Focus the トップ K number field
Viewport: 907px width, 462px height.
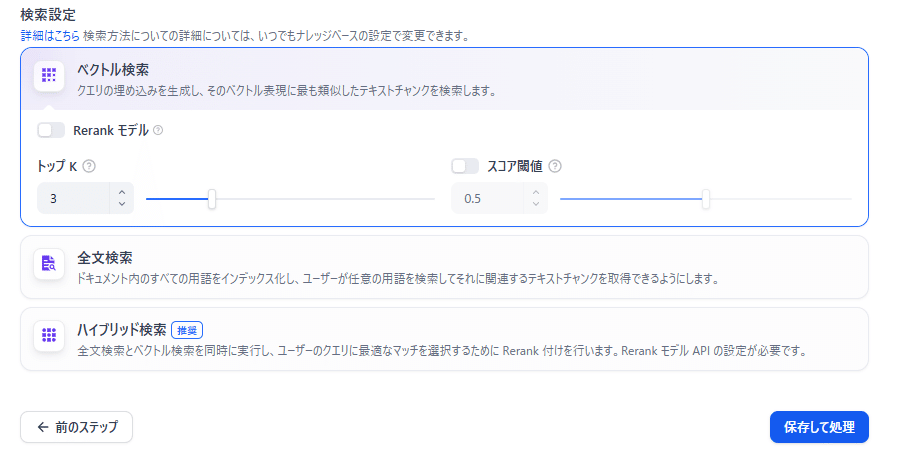[73, 198]
